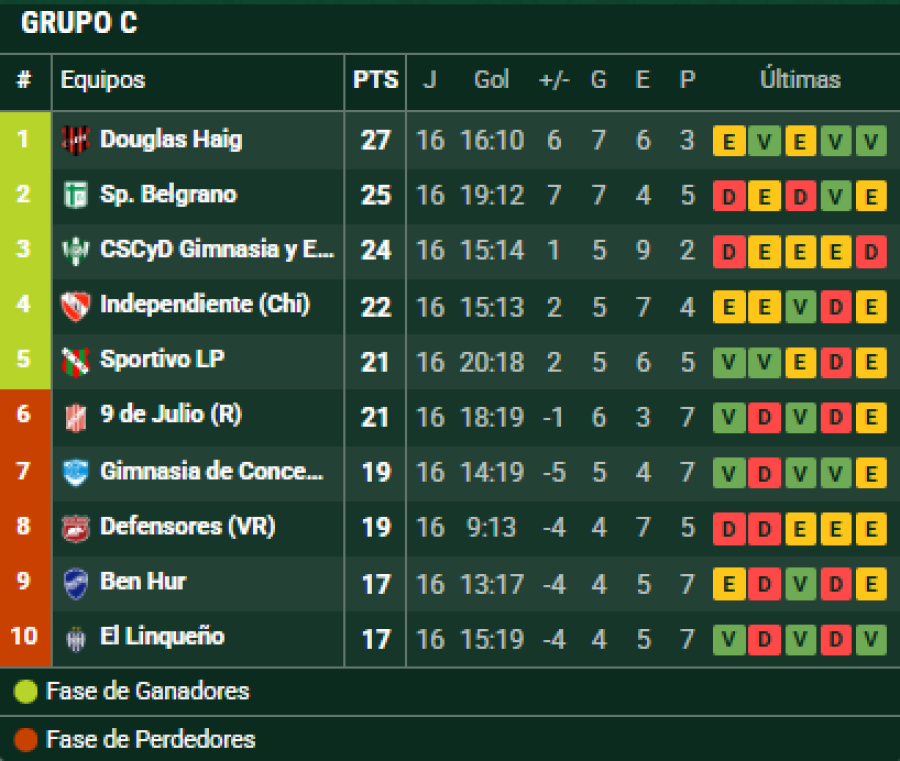Click the Gol column header
The height and width of the screenshot is (761, 900).
pyautogui.click(x=491, y=80)
